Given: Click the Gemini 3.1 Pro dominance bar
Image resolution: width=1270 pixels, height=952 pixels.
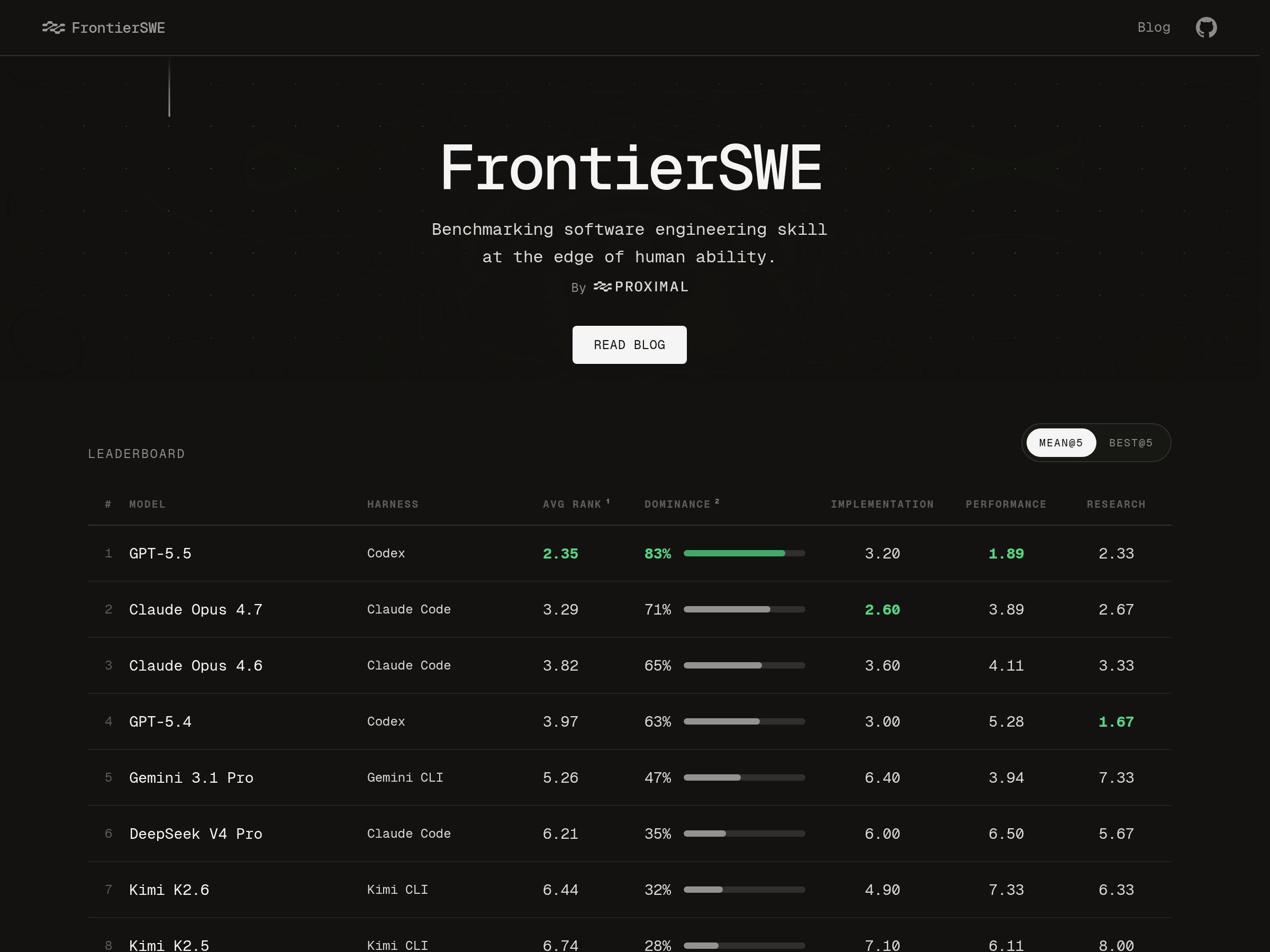Looking at the screenshot, I should (x=744, y=777).
